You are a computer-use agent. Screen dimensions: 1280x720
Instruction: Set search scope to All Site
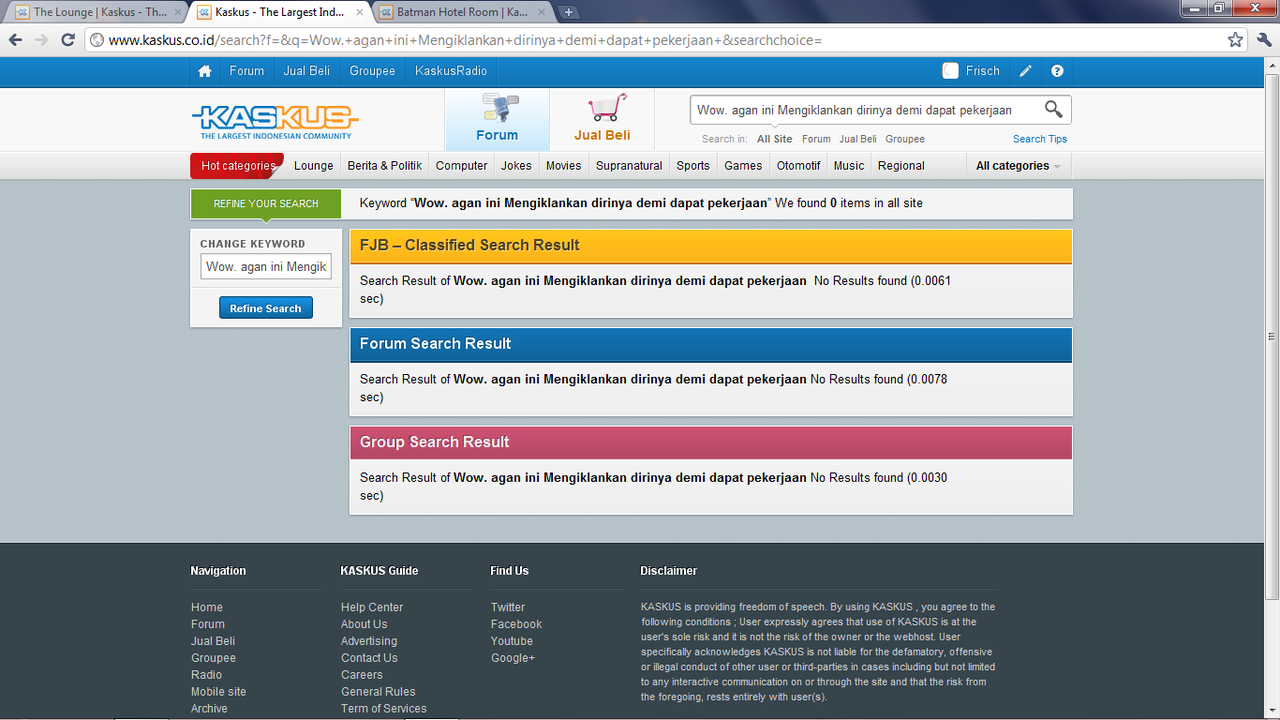coord(774,139)
